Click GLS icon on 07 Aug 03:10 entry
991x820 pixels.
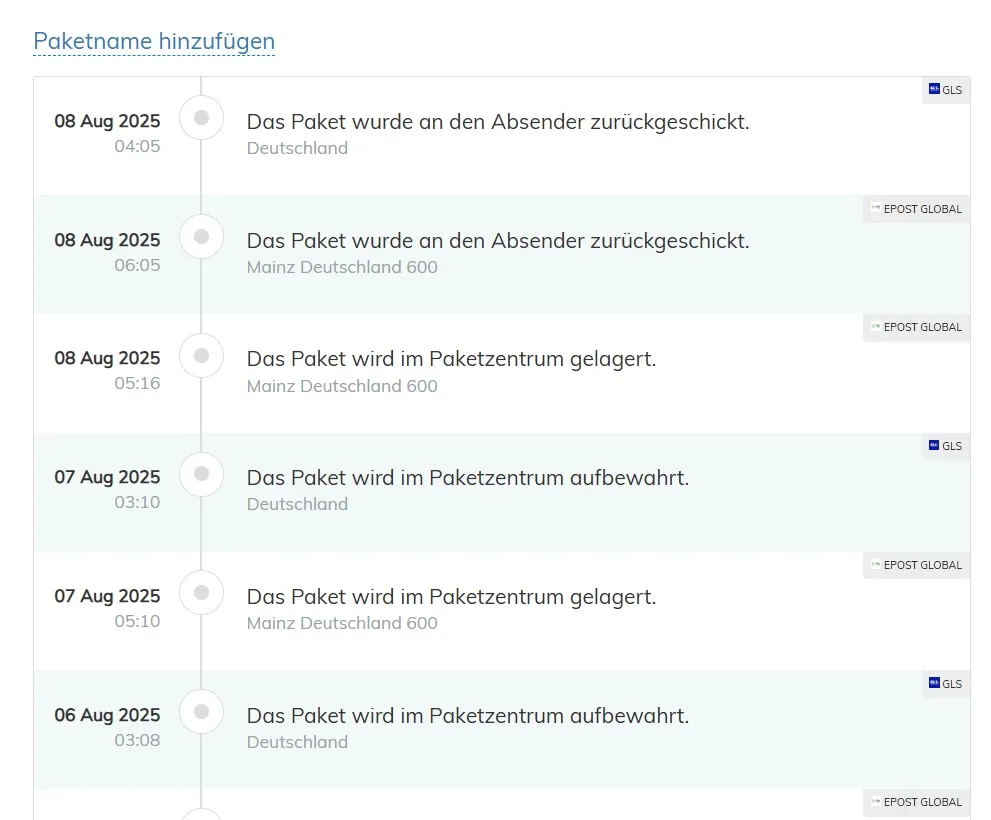tap(934, 445)
